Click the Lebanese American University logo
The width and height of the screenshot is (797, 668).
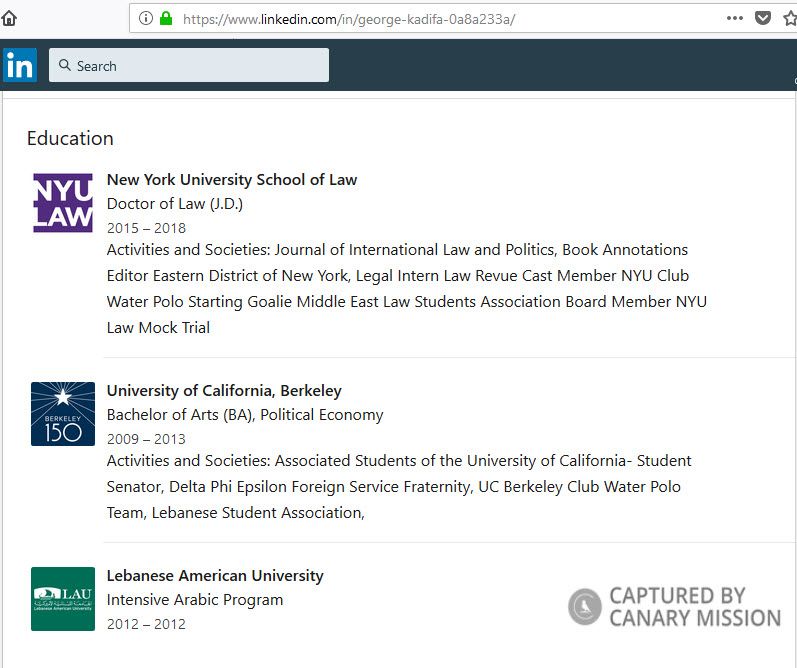click(x=63, y=599)
